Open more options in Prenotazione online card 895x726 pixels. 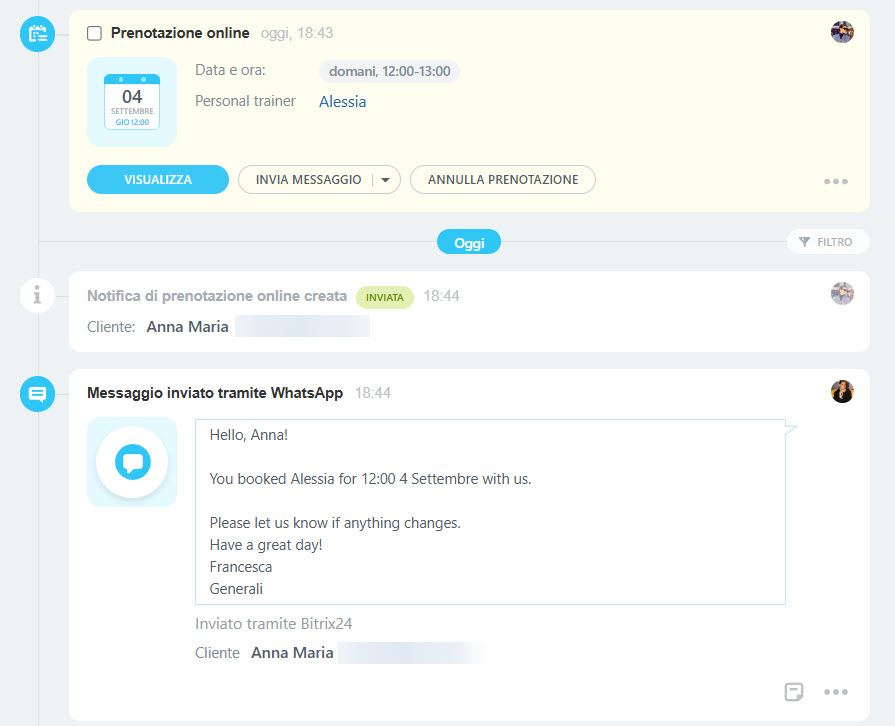[836, 181]
